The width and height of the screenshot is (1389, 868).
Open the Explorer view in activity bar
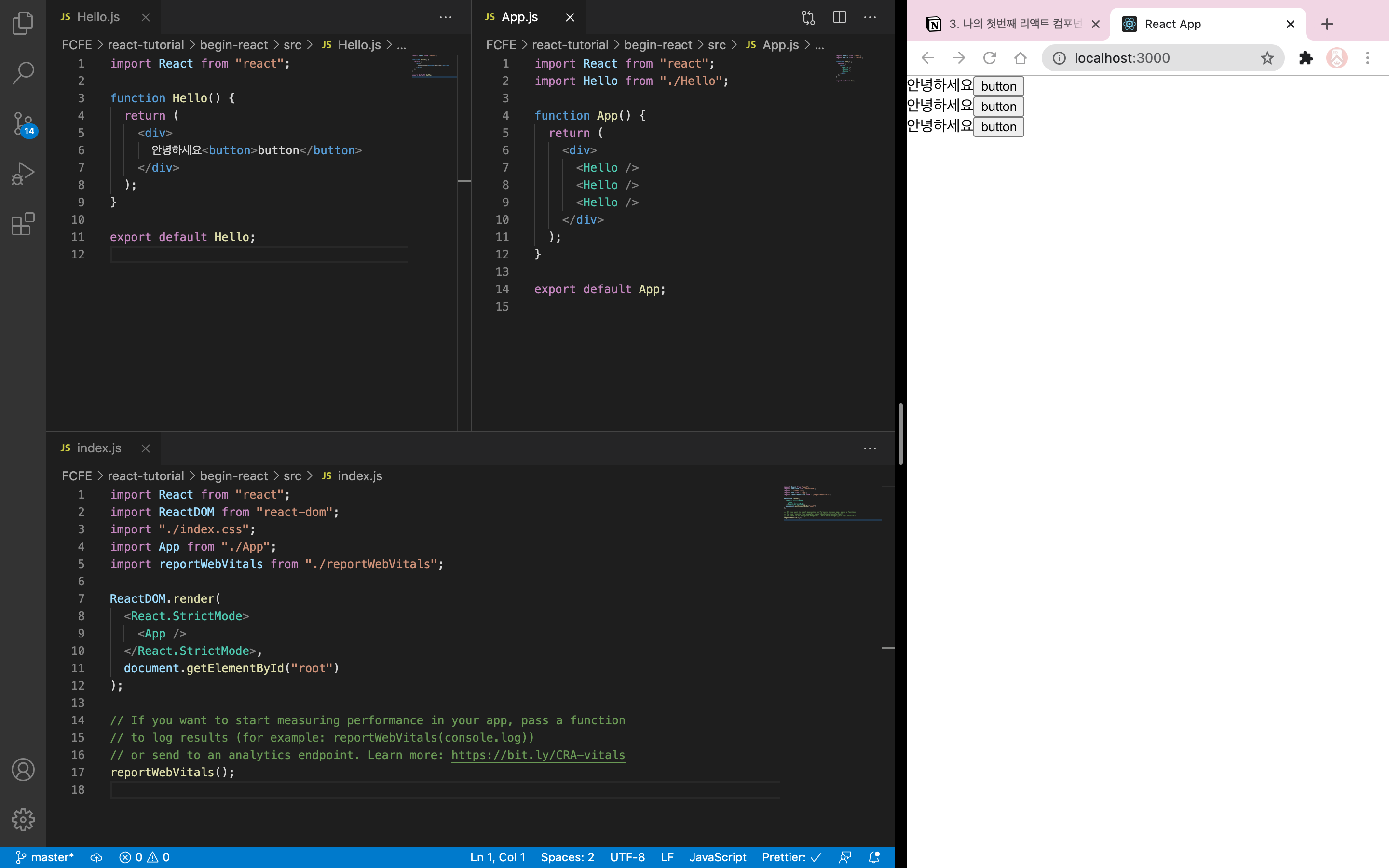(x=23, y=23)
